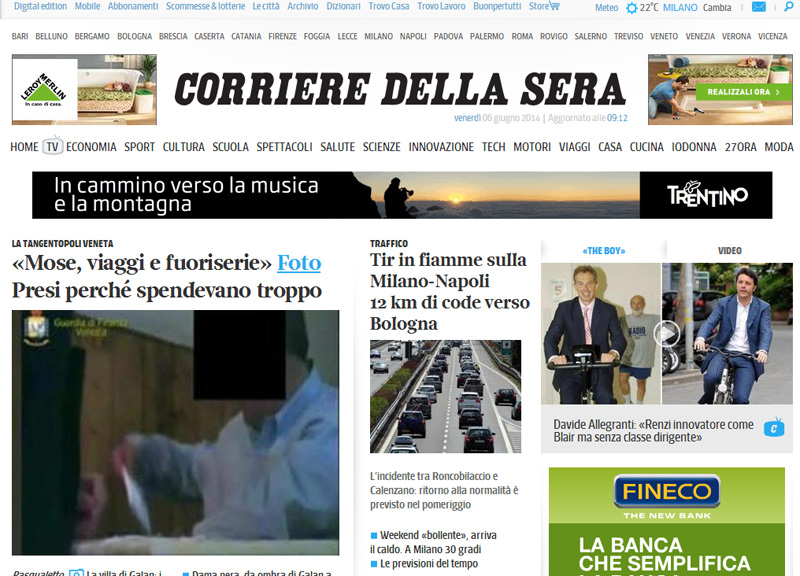Play the Renzi video thumbnail
The image size is (800, 576).
(667, 333)
